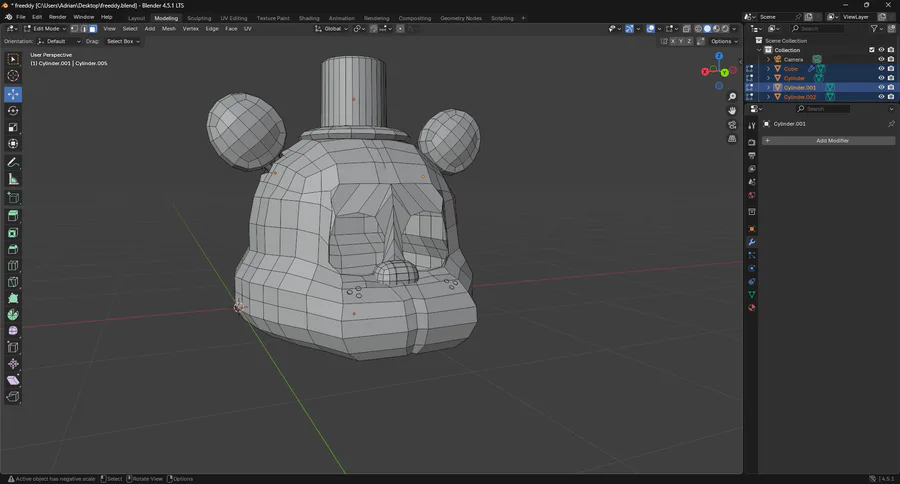Image resolution: width=900 pixels, height=484 pixels.
Task: Click the zoom view magnifier icon
Action: click(x=732, y=97)
